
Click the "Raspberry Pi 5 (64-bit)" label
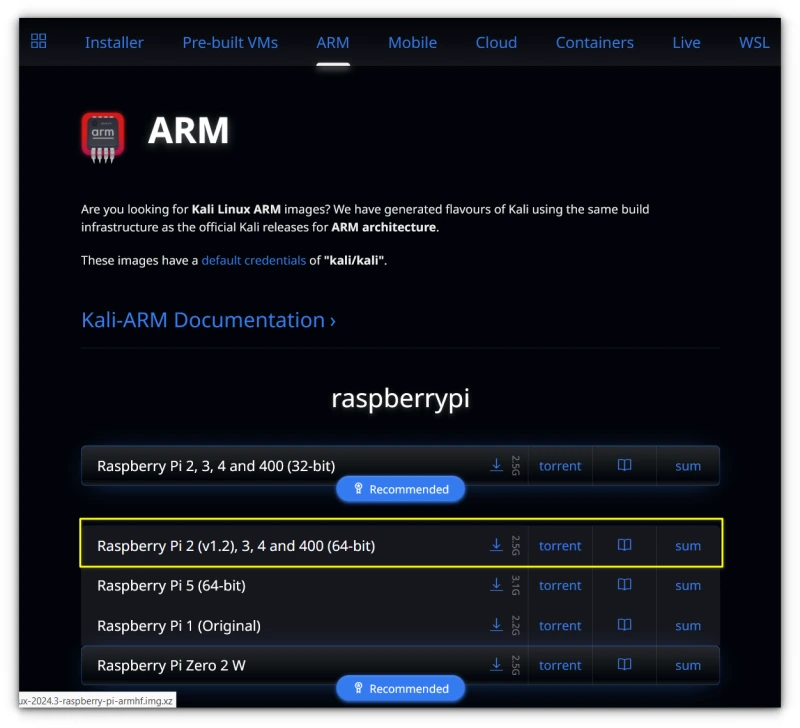click(171, 586)
